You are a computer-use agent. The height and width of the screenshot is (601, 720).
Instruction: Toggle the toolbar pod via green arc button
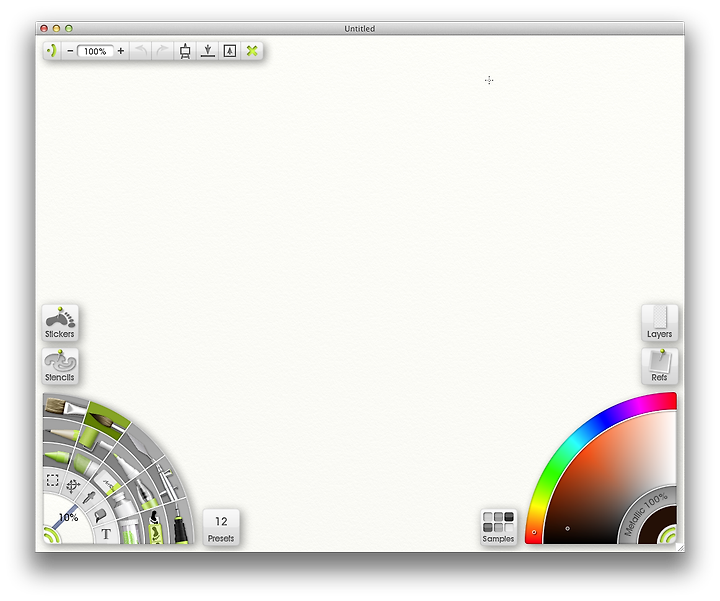52,51
